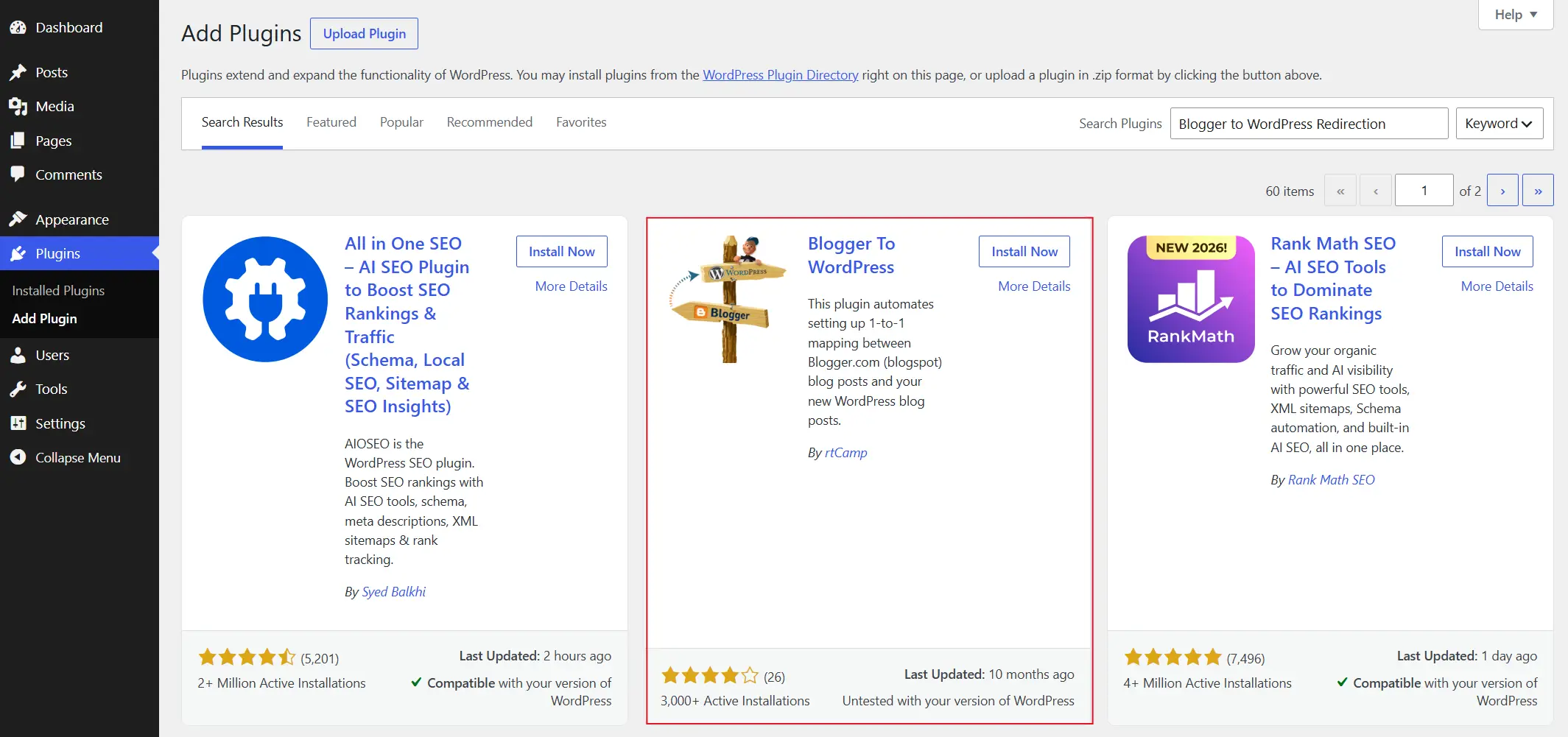Click the Dashboard gauge icon
The height and width of the screenshot is (737, 1568).
click(18, 27)
